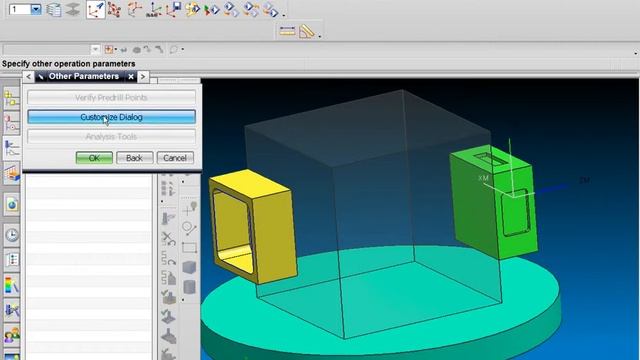Click the left arrow beside Other Parameters title

click(x=29, y=76)
